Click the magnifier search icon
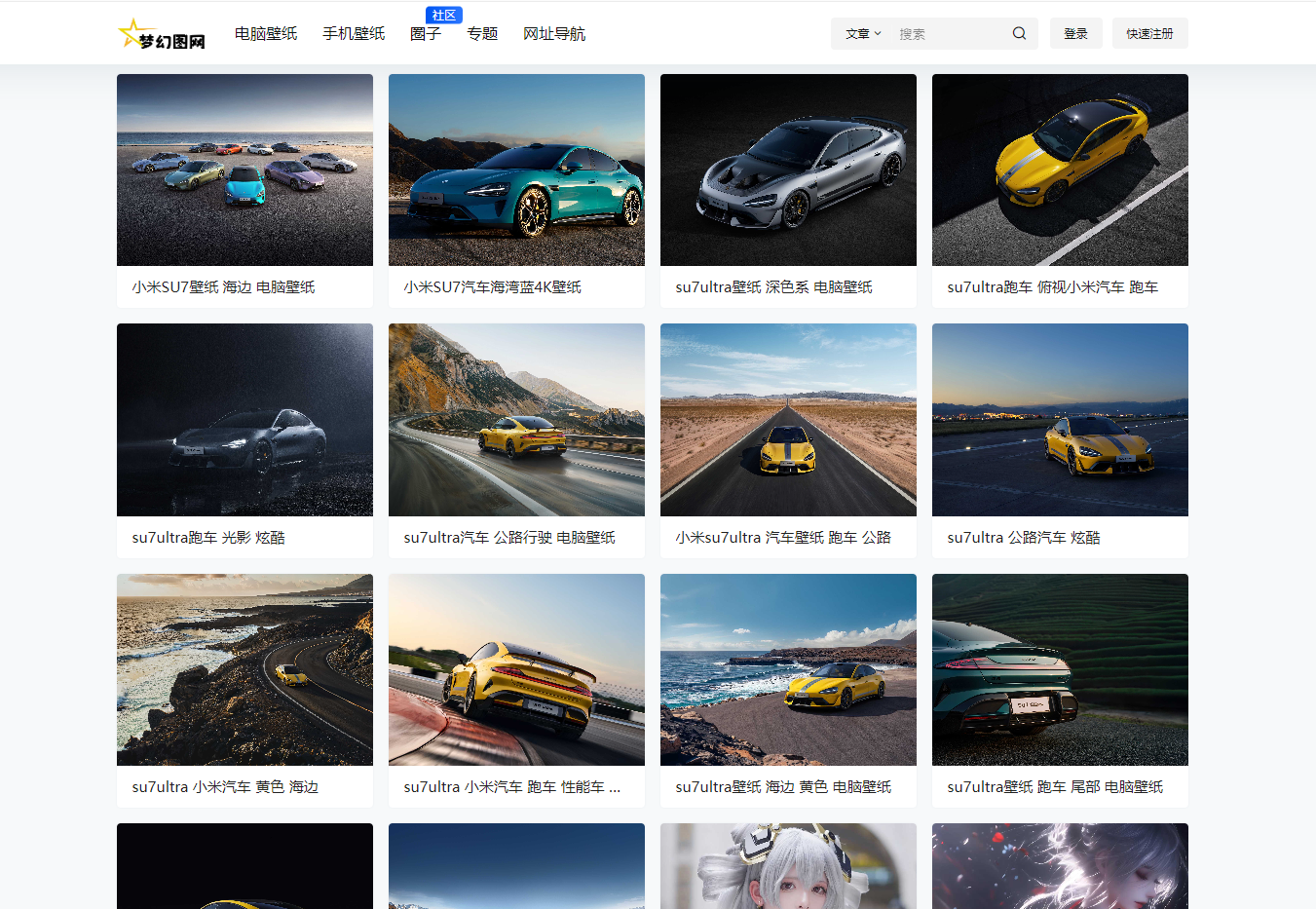This screenshot has height=909, width=1316. [1019, 33]
